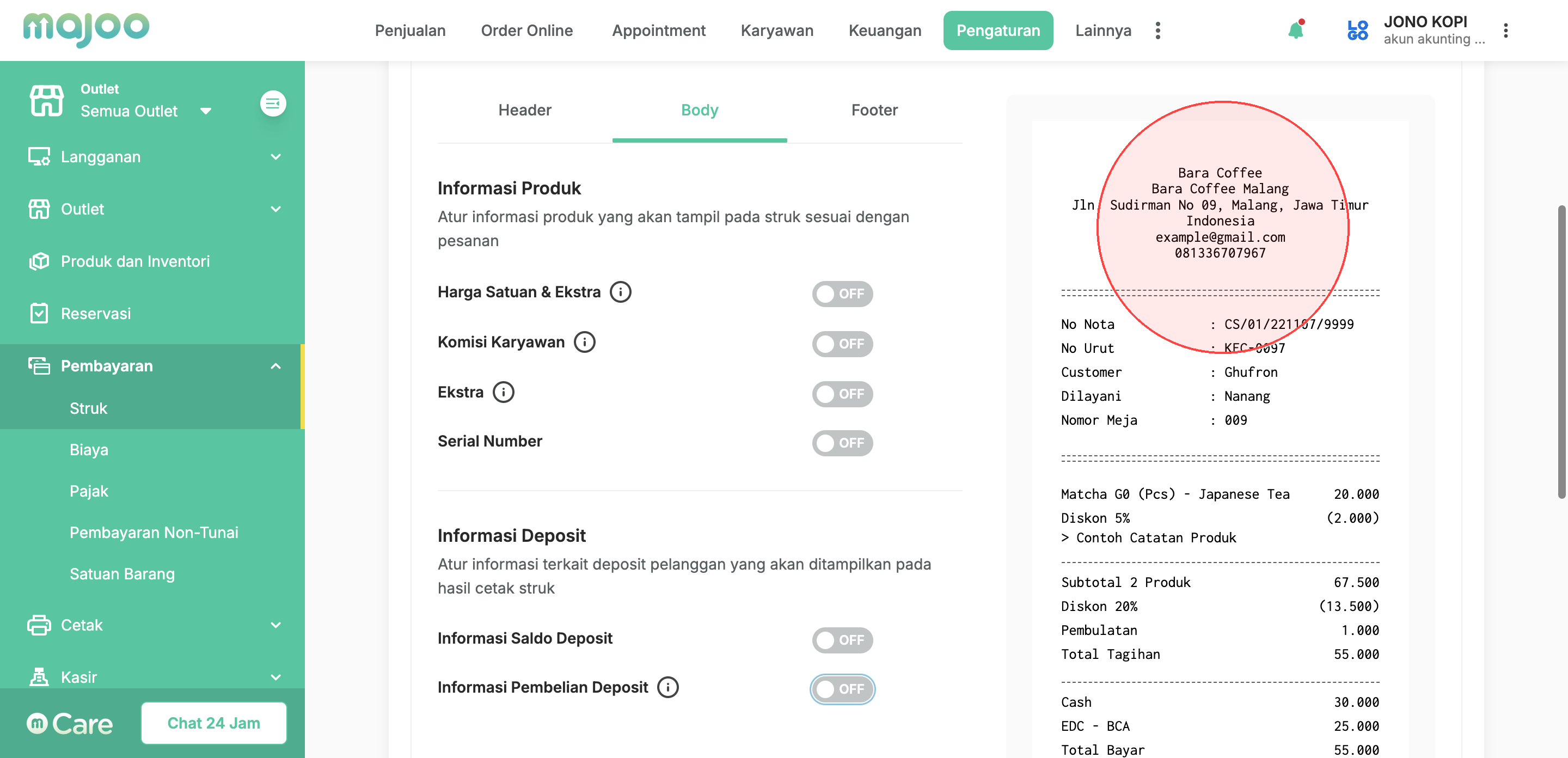Open the Pembayaran Non-Tunai sidebar link
1568x758 pixels.
tap(154, 533)
